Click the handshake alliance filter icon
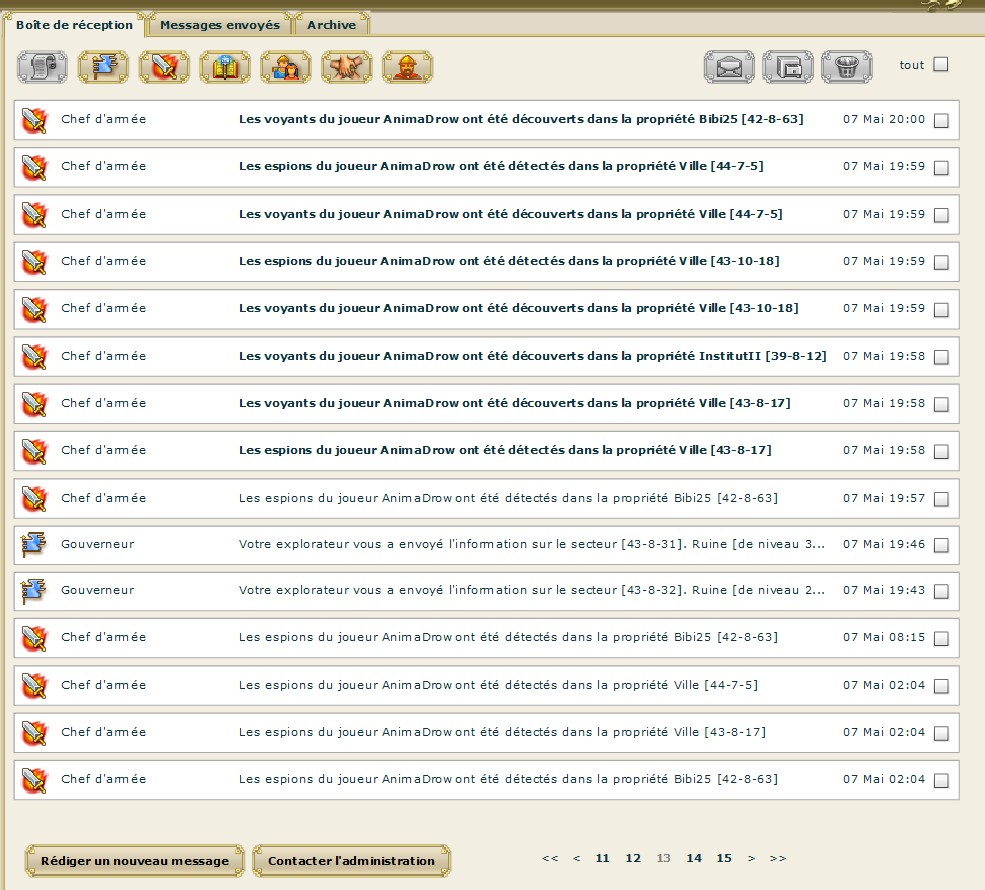 pos(347,67)
